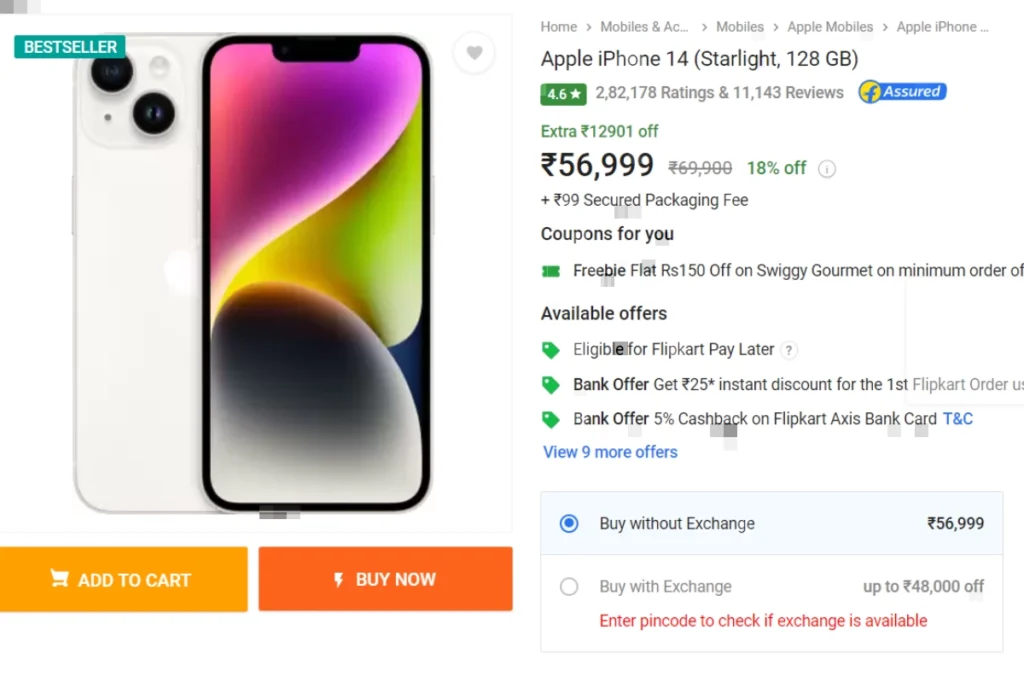Select Buy with Exchange radio button
This screenshot has width=1024, height=683.
click(569, 586)
